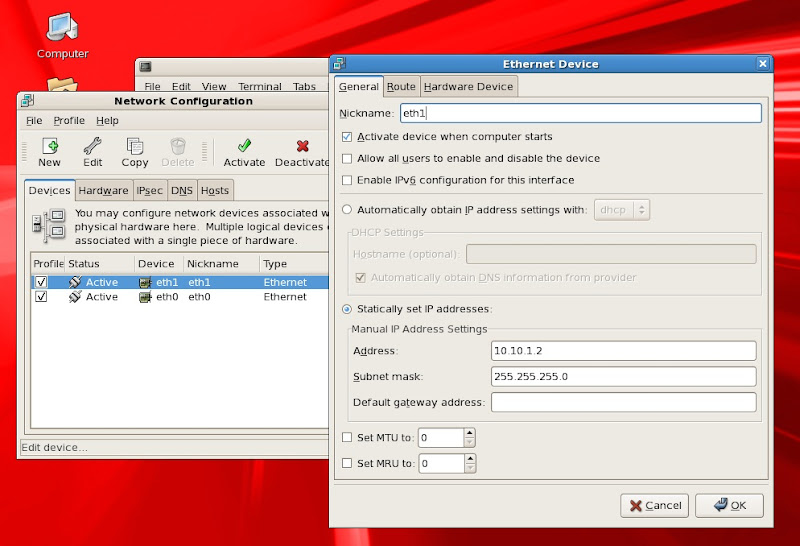
Task: Click the network devices diagram icon
Action: point(48,225)
